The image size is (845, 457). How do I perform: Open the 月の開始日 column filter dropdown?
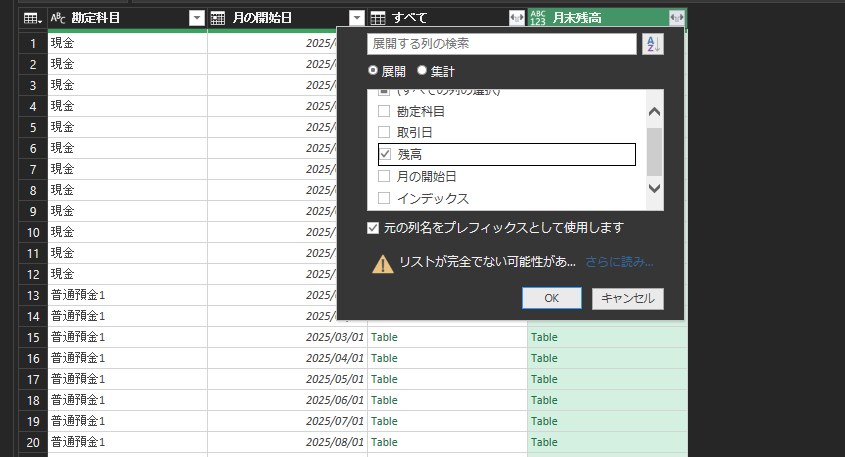(357, 18)
